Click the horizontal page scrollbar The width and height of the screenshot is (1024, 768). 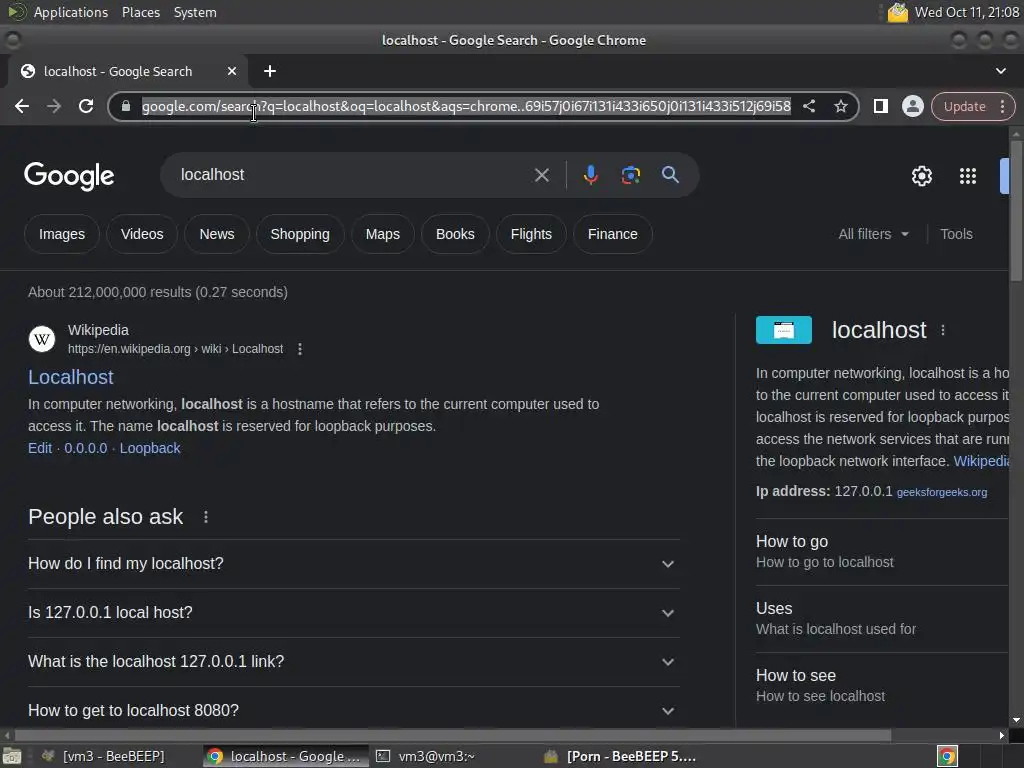453,735
